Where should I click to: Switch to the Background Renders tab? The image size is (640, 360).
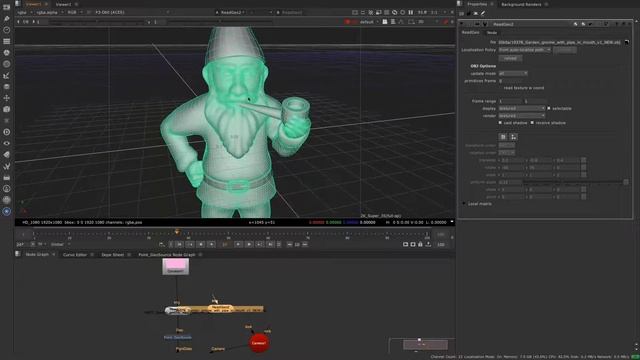pyautogui.click(x=521, y=4)
